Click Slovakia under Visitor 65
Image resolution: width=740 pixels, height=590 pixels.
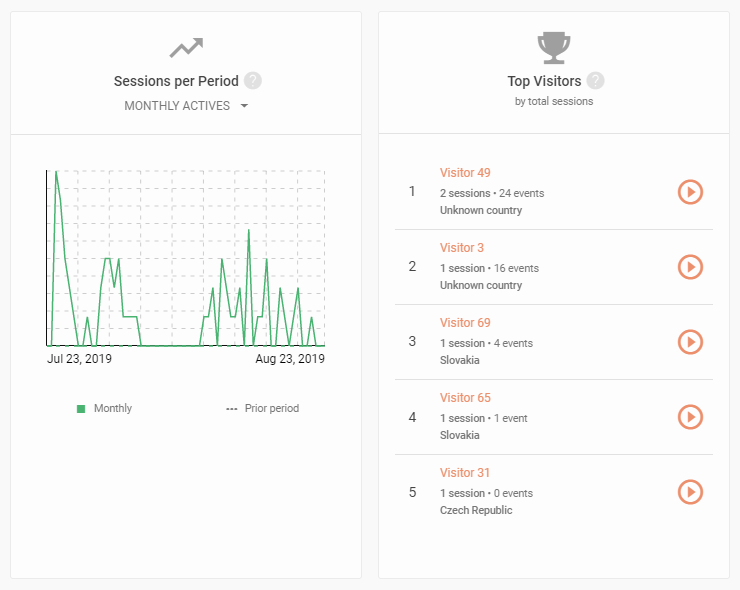pos(459,435)
